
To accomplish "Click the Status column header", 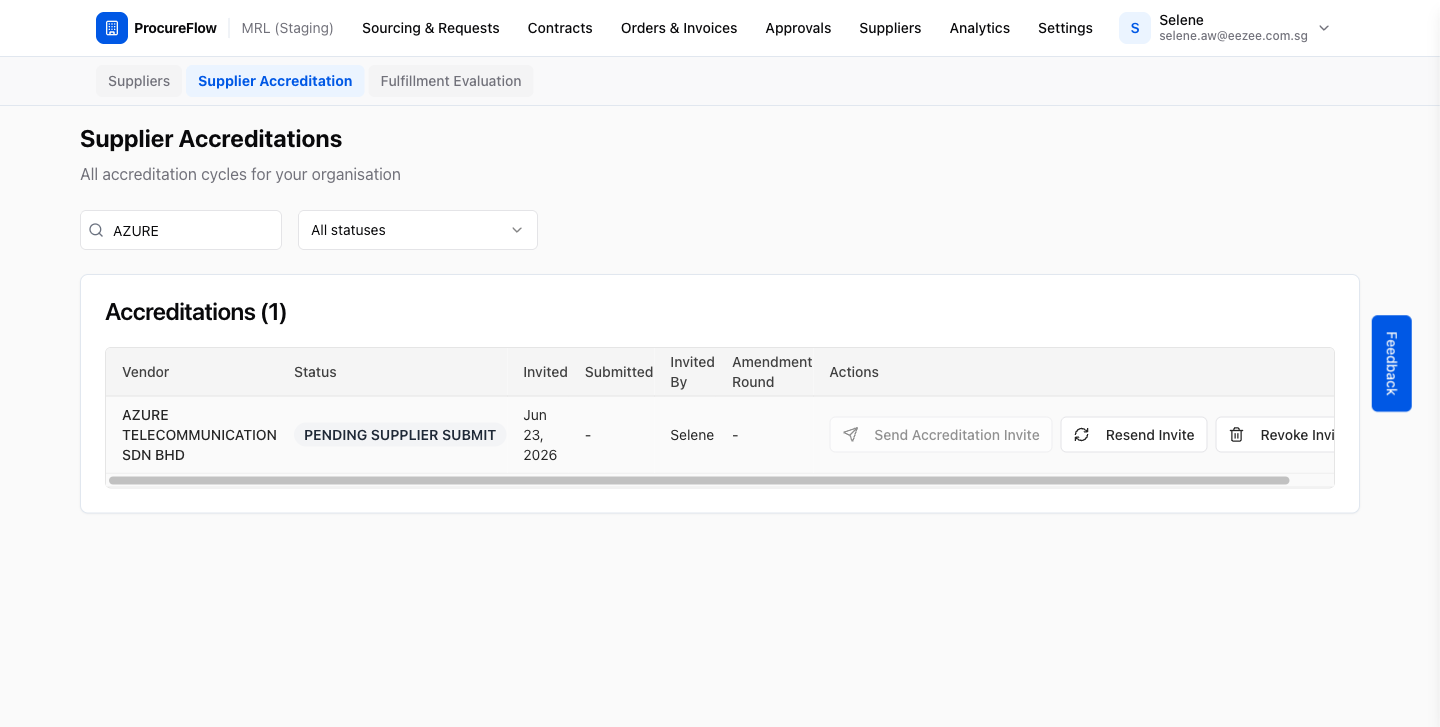I will [x=315, y=372].
